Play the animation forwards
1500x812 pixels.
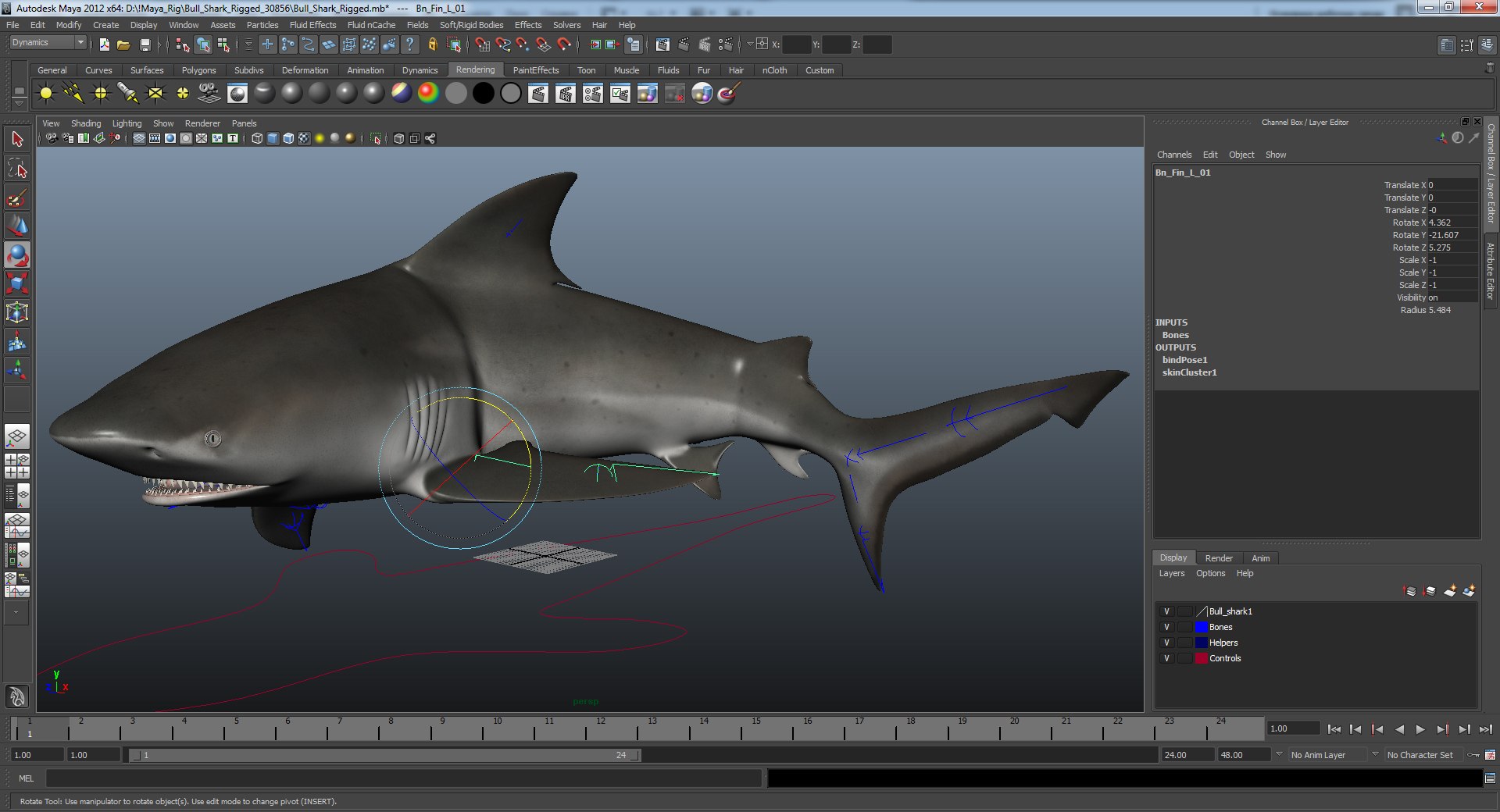click(1420, 729)
